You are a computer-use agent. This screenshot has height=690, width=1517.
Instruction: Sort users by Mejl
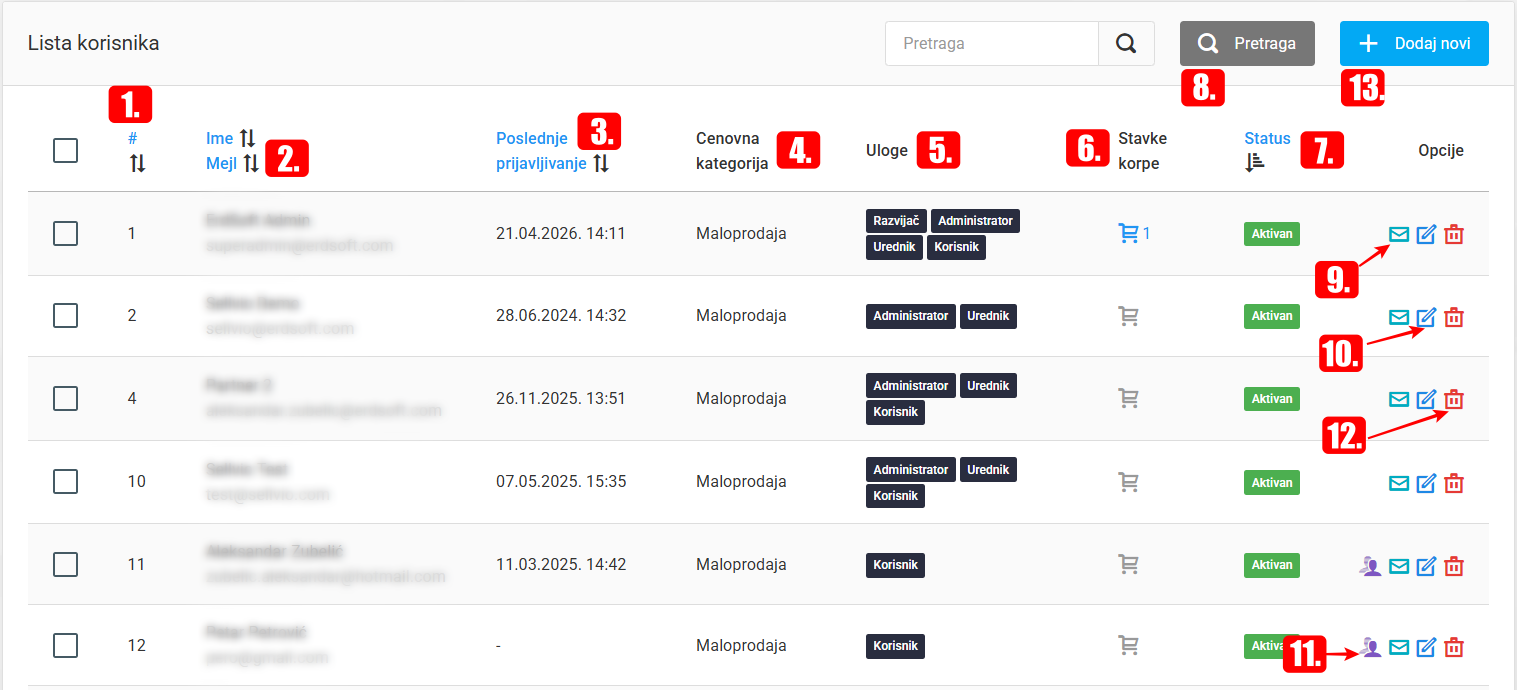click(232, 162)
